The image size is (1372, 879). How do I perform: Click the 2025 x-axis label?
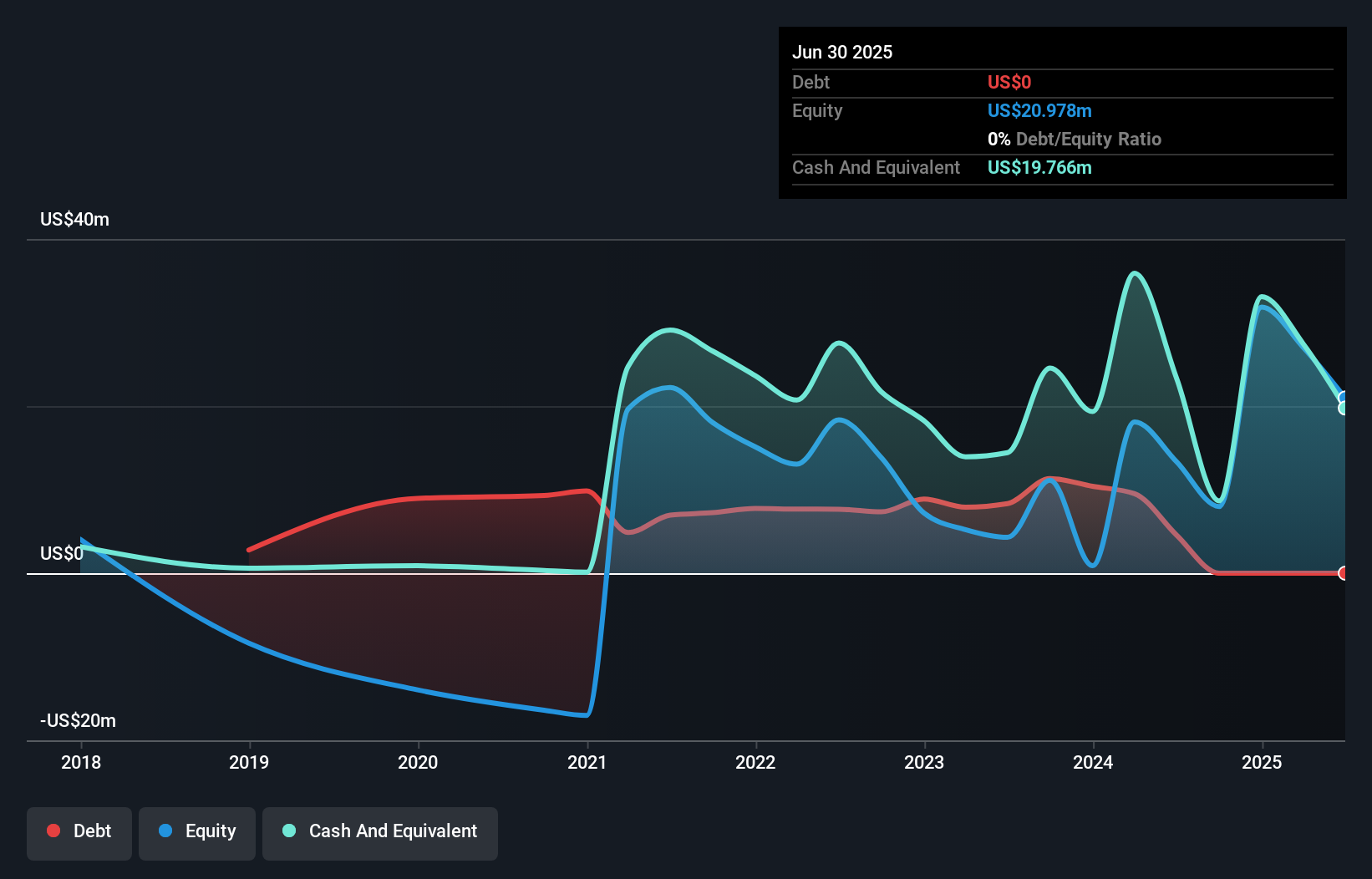pos(1262,762)
